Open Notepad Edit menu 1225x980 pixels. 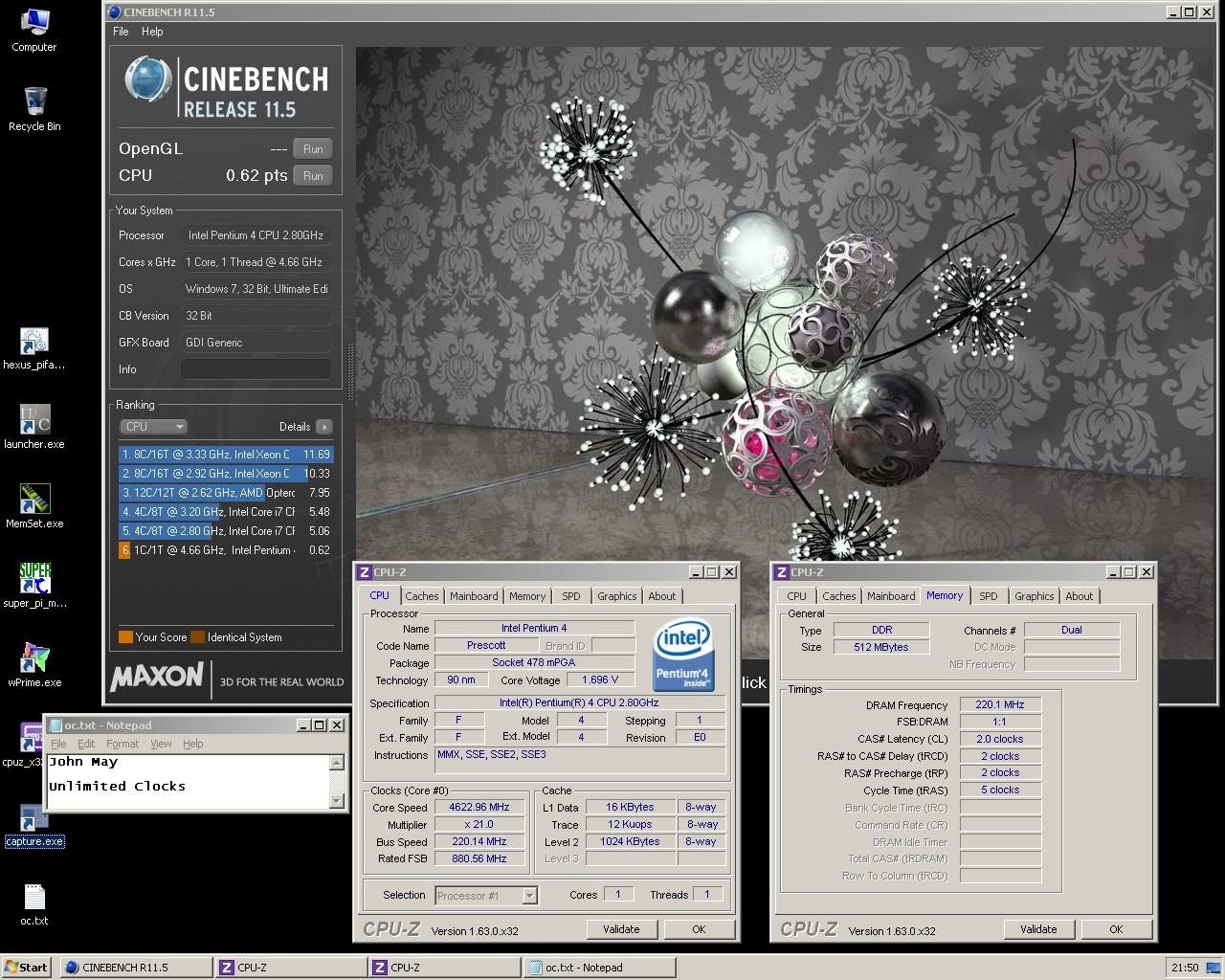(86, 744)
